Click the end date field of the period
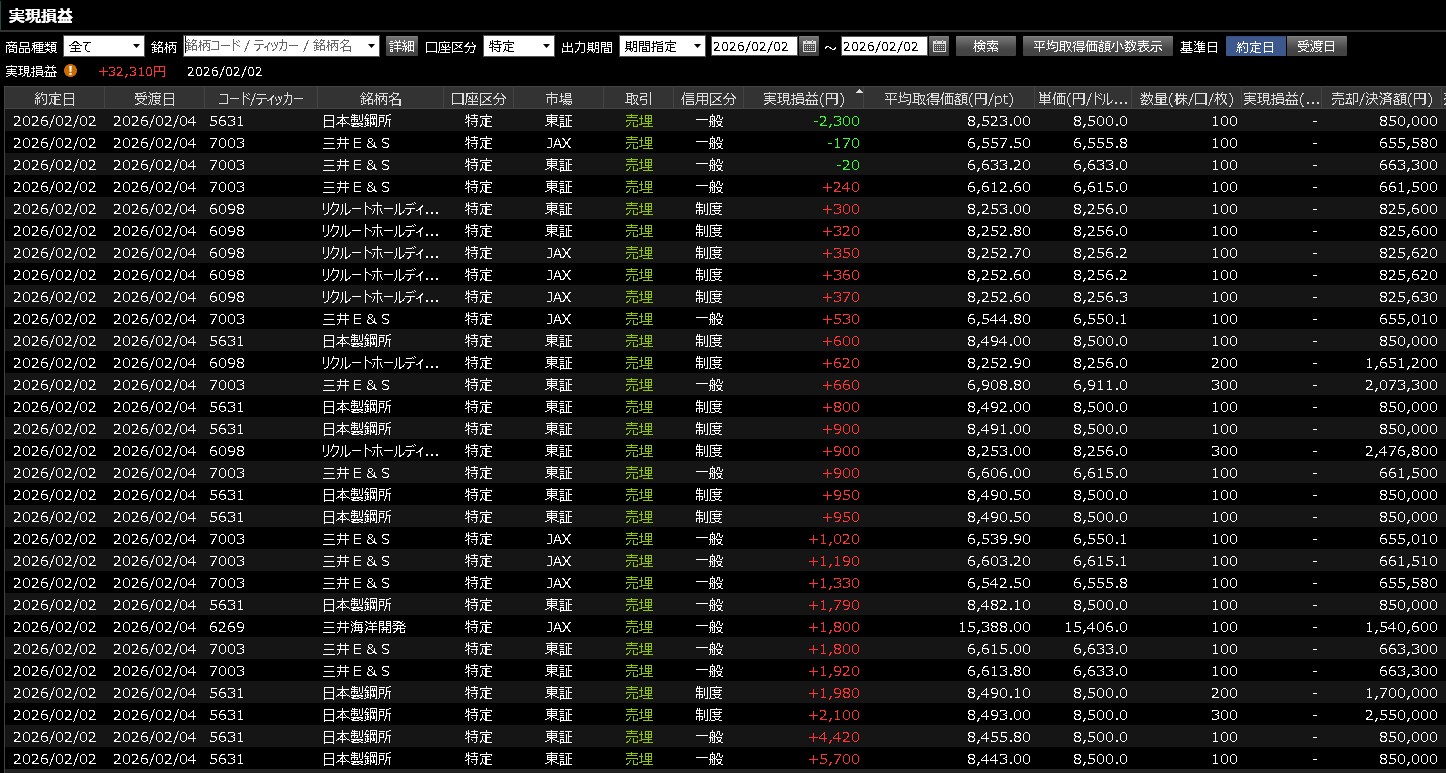This screenshot has width=1446, height=773. click(885, 46)
